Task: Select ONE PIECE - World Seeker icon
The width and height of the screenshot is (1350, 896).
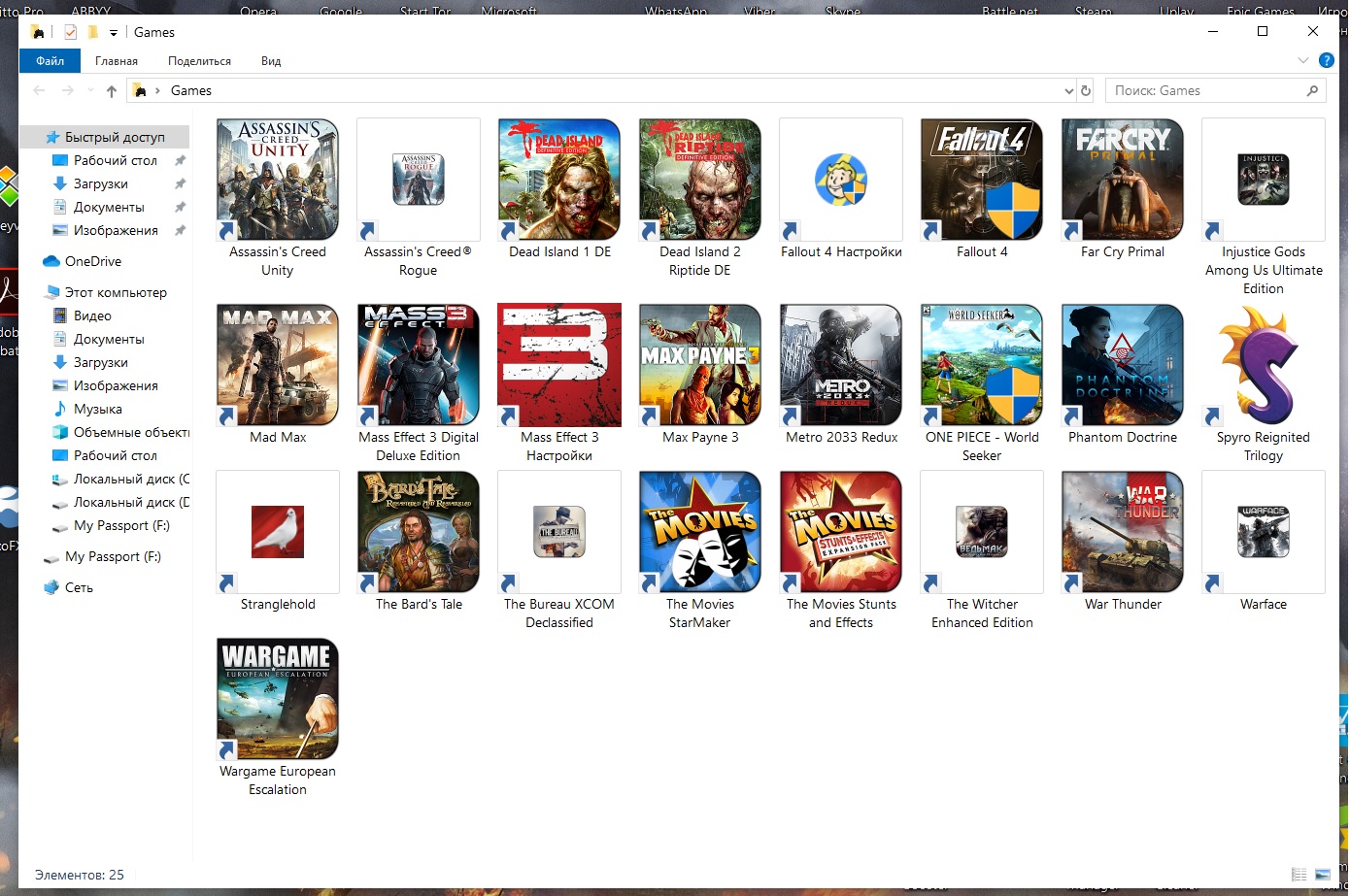Action: coord(982,365)
